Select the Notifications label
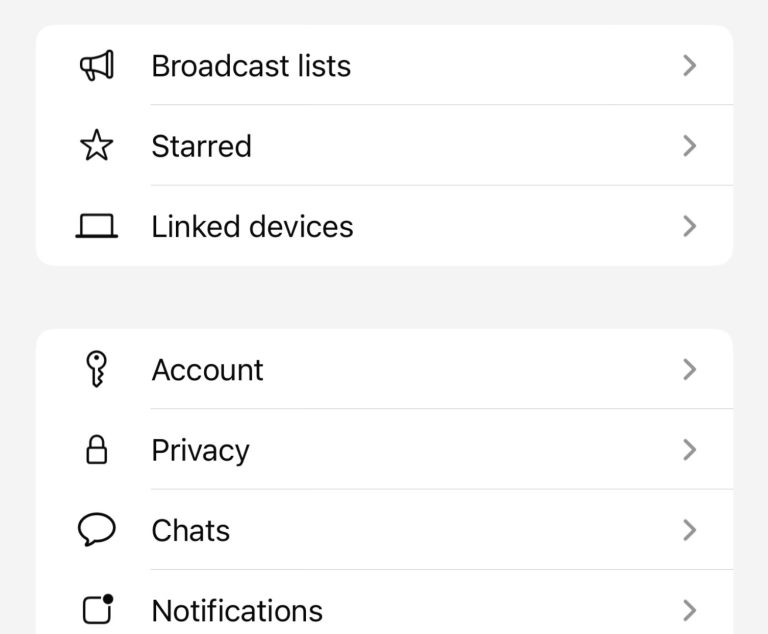Screen dimensions: 768x634 pyautogui.click(x=237, y=610)
